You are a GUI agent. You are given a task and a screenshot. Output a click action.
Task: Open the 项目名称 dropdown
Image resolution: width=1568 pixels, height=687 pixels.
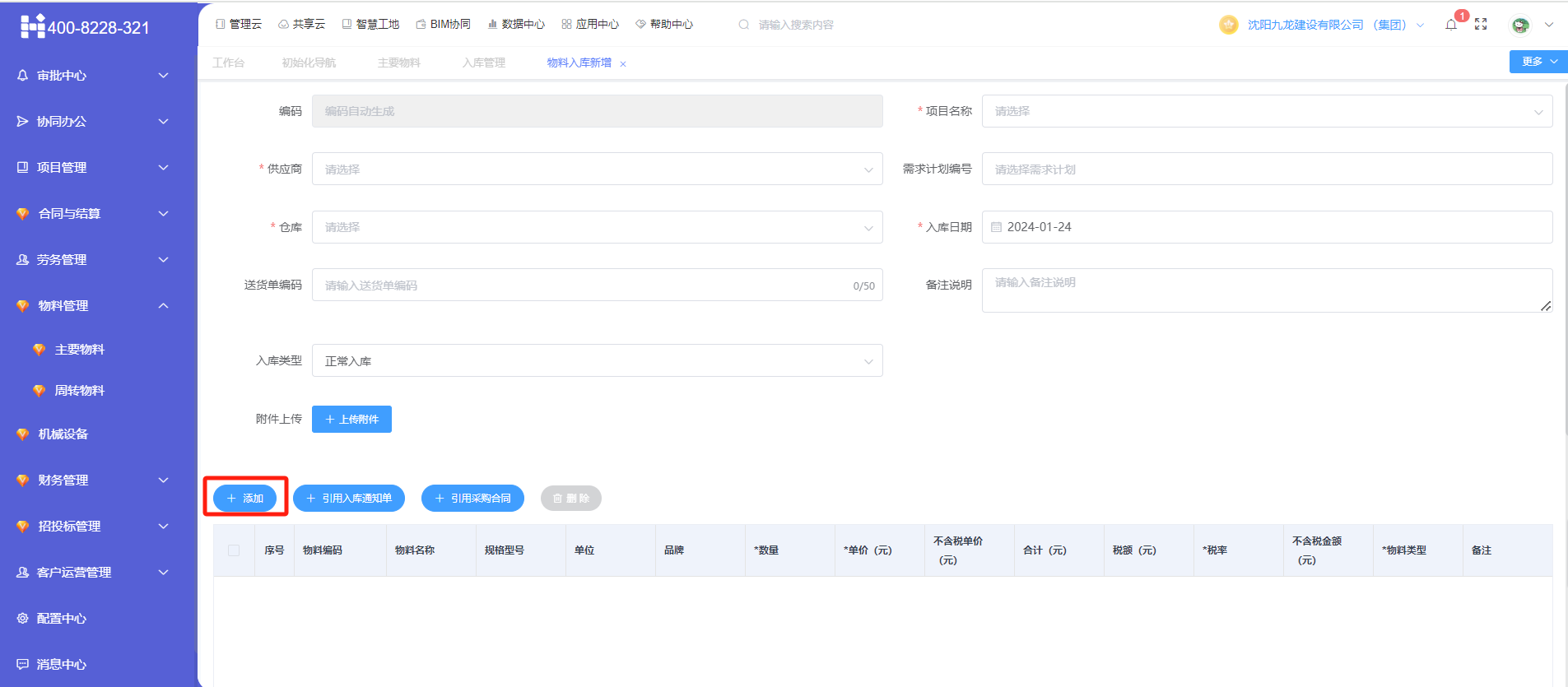point(1267,111)
